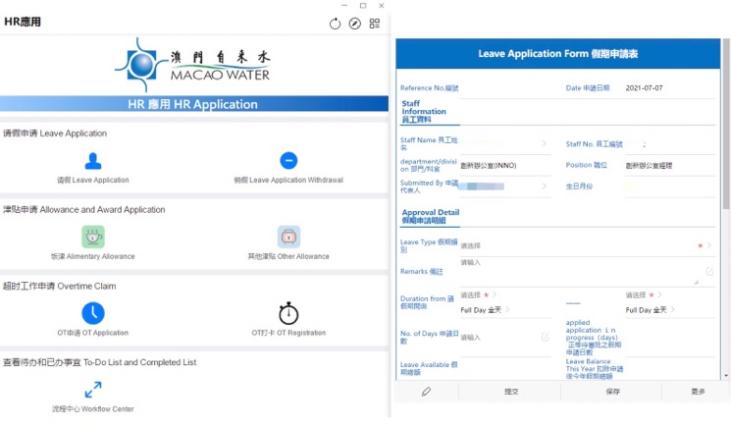Open the More 更多 menu
Image resolution: width=731 pixels, height=425 pixels.
tap(697, 392)
